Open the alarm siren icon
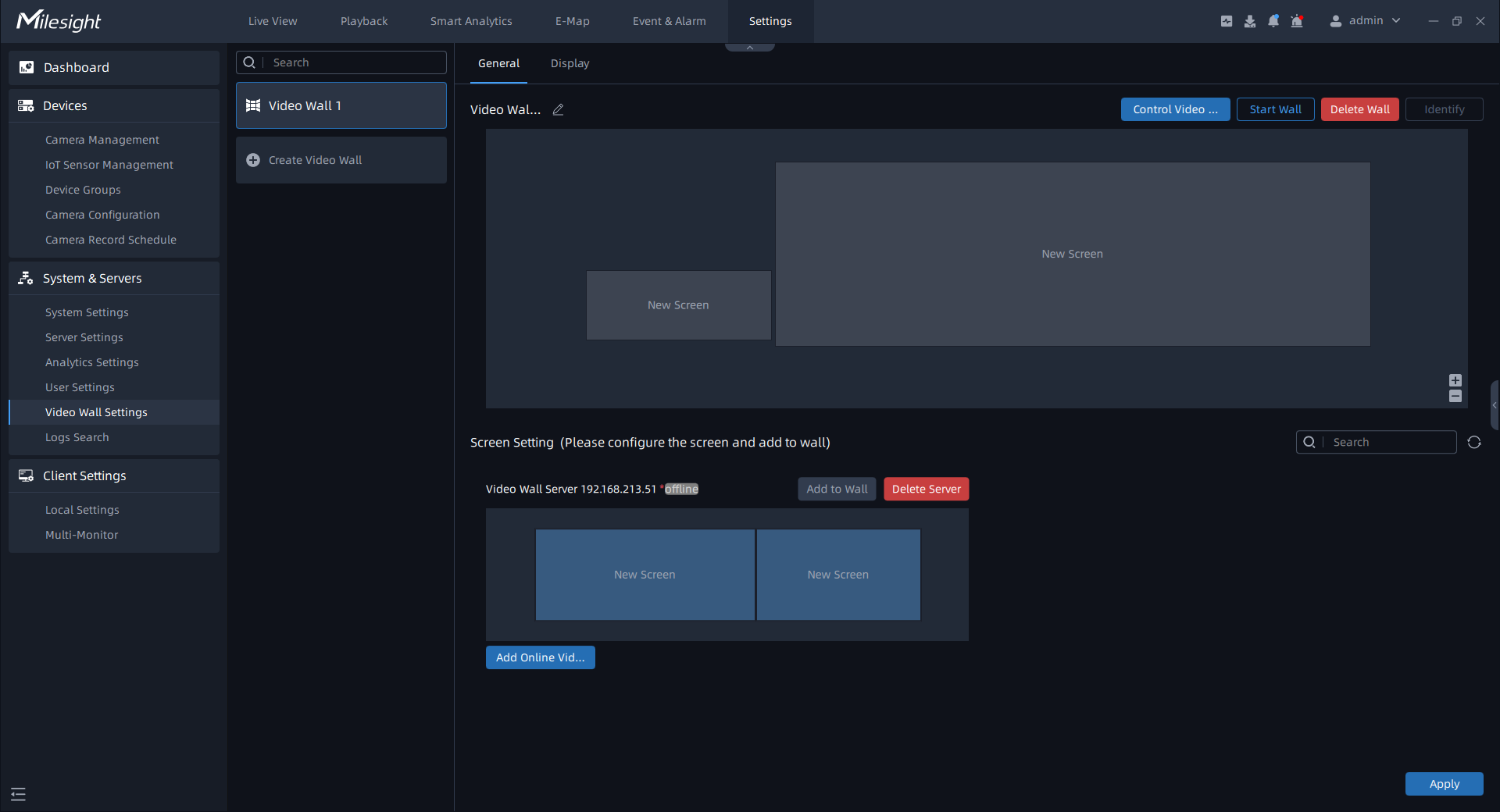This screenshot has width=1500, height=812. pyautogui.click(x=1297, y=21)
